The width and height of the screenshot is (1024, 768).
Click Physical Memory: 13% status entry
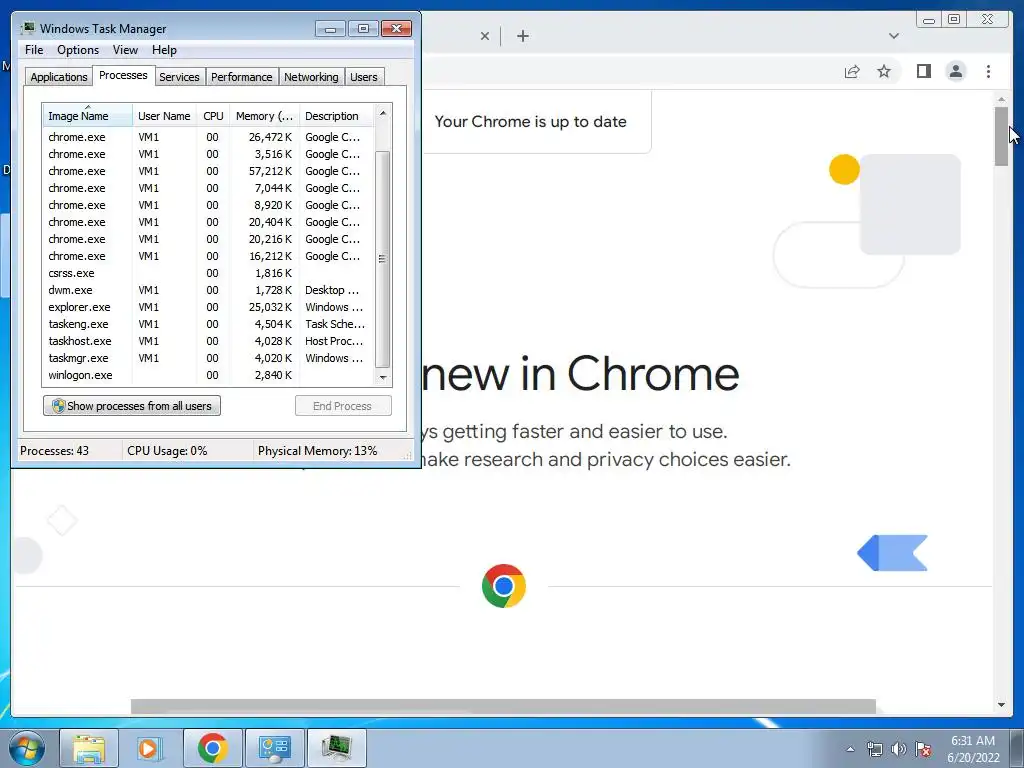317,451
